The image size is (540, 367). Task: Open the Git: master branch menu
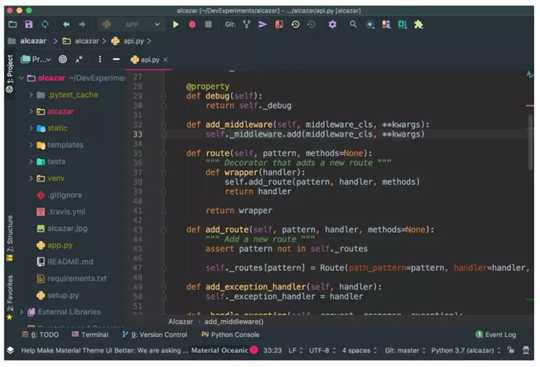click(x=405, y=350)
